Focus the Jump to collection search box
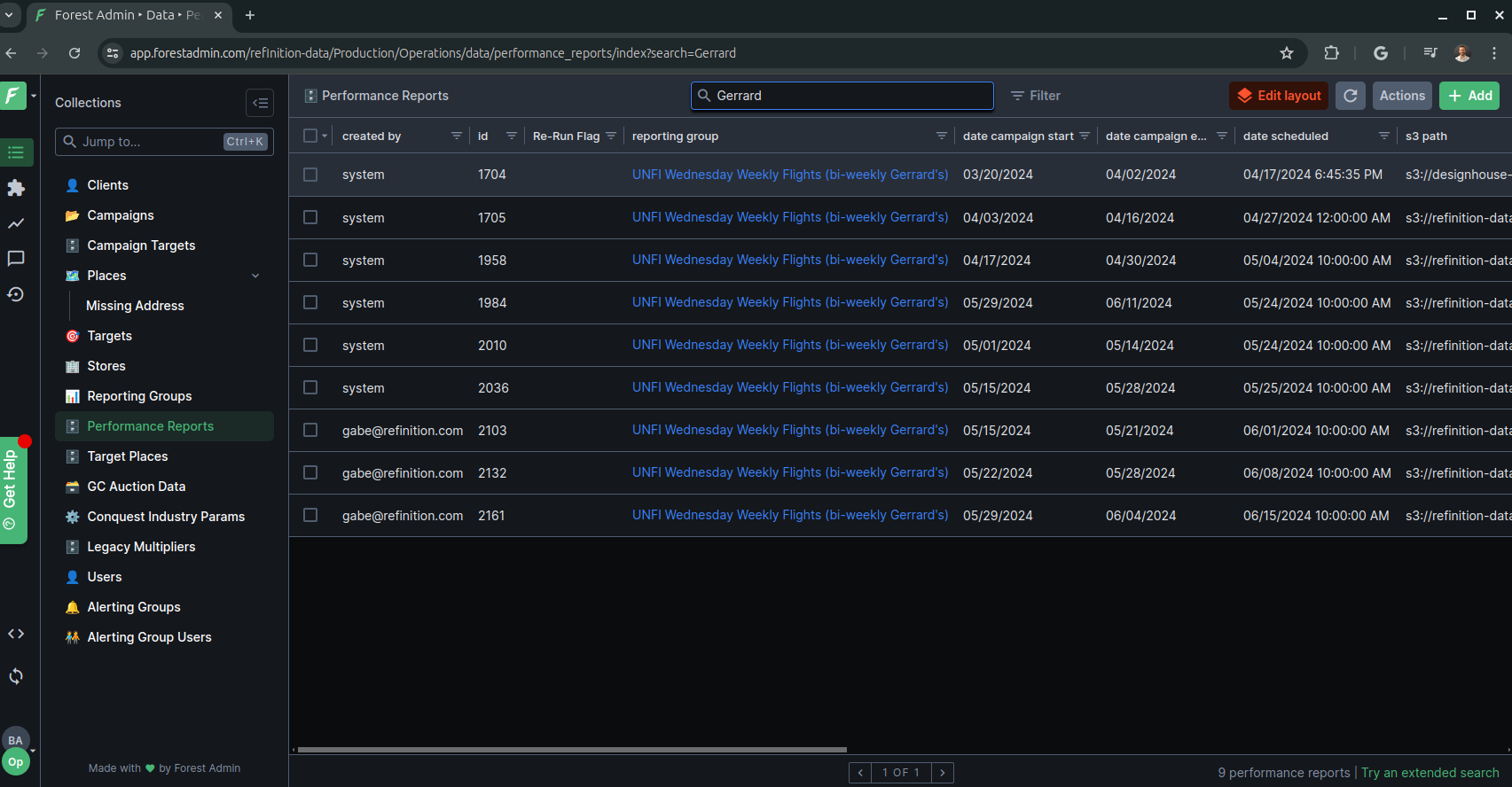Image resolution: width=1512 pixels, height=787 pixels. tap(164, 142)
